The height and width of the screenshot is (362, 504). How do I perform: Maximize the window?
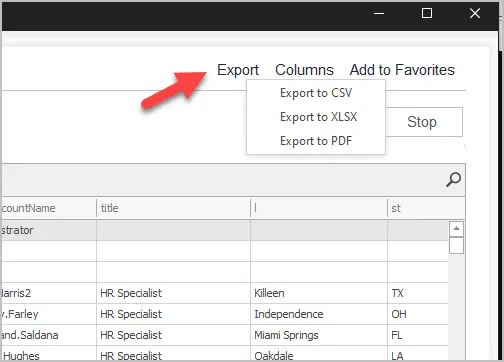point(427,13)
